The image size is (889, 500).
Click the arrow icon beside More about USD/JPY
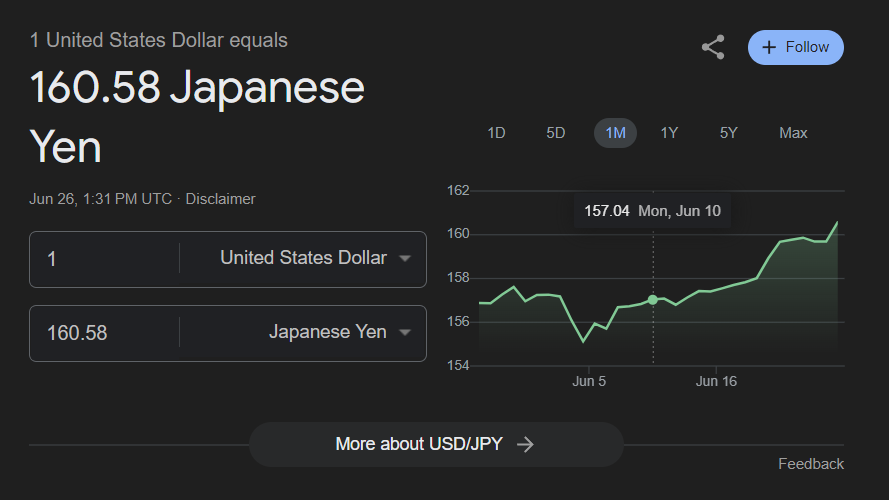525,445
